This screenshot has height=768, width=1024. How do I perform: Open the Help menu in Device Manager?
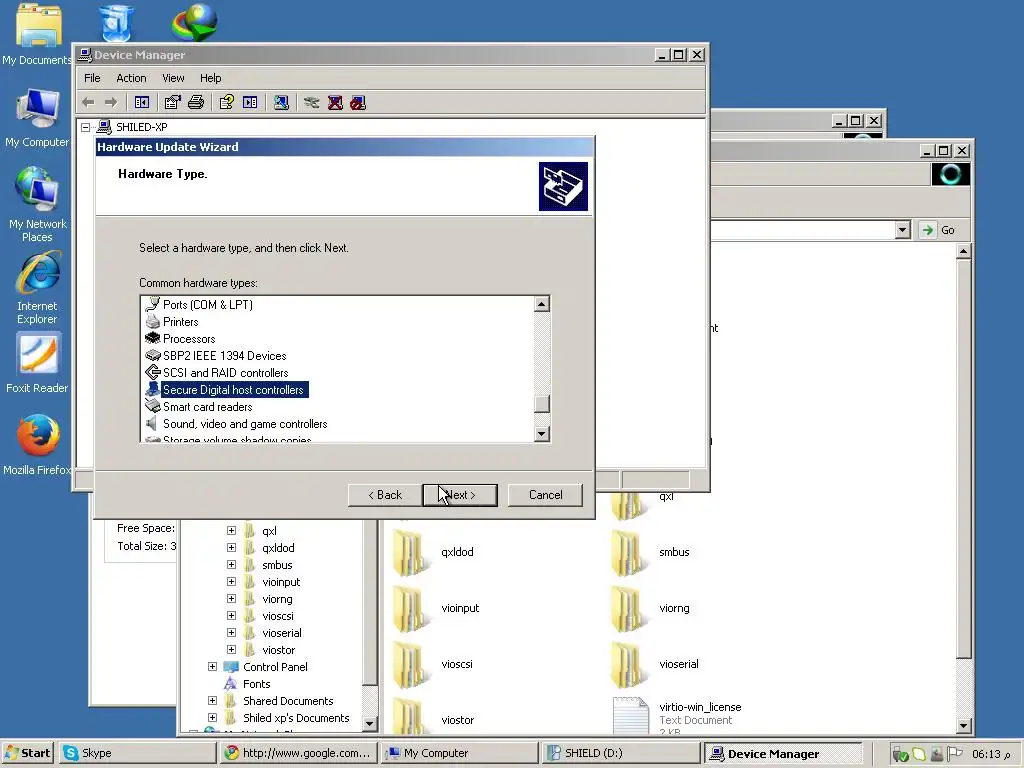pyautogui.click(x=210, y=78)
